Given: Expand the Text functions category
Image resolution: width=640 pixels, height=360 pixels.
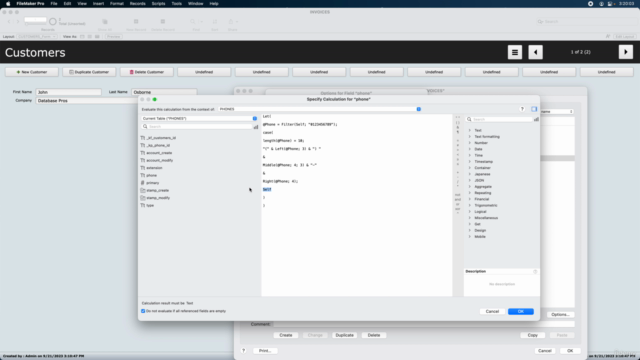Looking at the screenshot, I should [x=470, y=130].
